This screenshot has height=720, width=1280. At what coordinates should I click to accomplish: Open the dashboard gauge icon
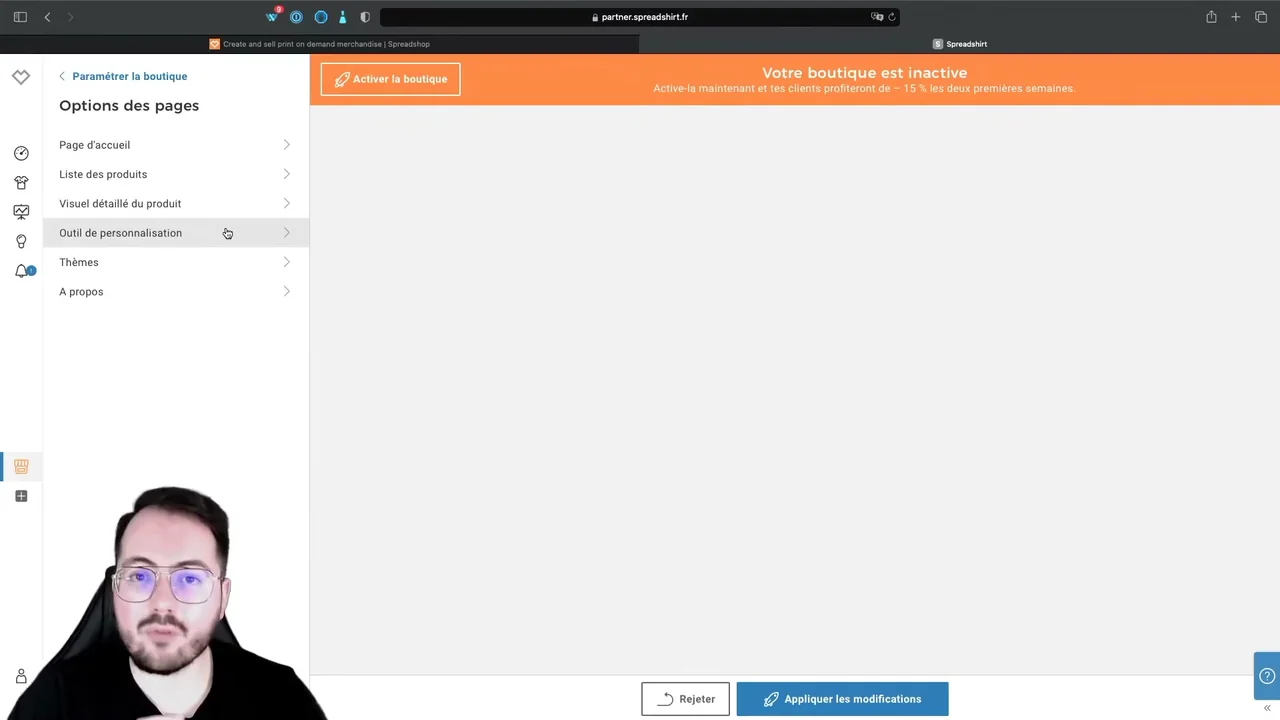[x=21, y=153]
